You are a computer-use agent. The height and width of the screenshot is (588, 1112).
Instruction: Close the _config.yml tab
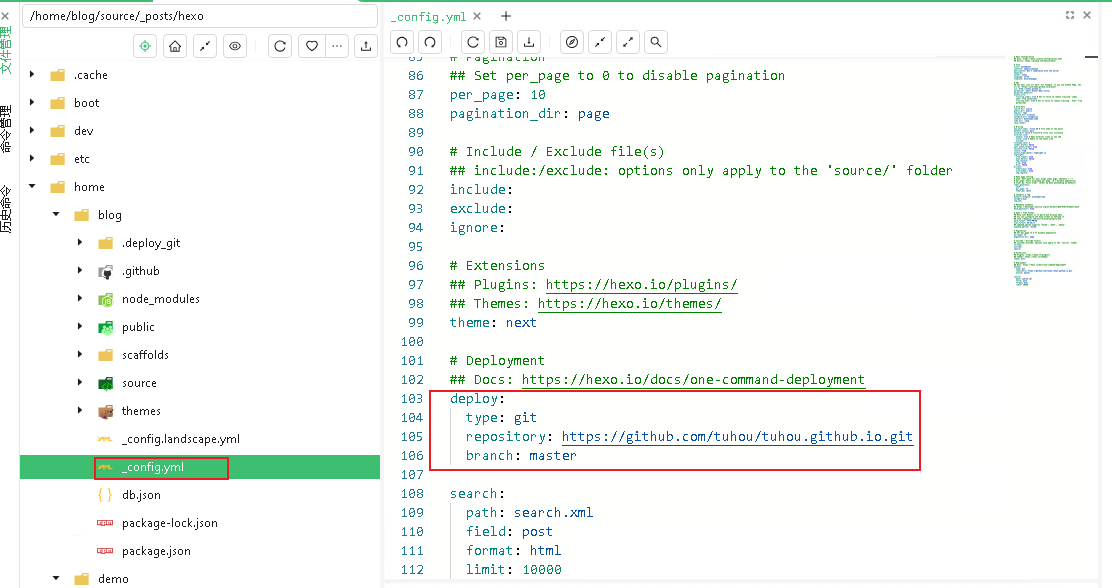coord(476,16)
